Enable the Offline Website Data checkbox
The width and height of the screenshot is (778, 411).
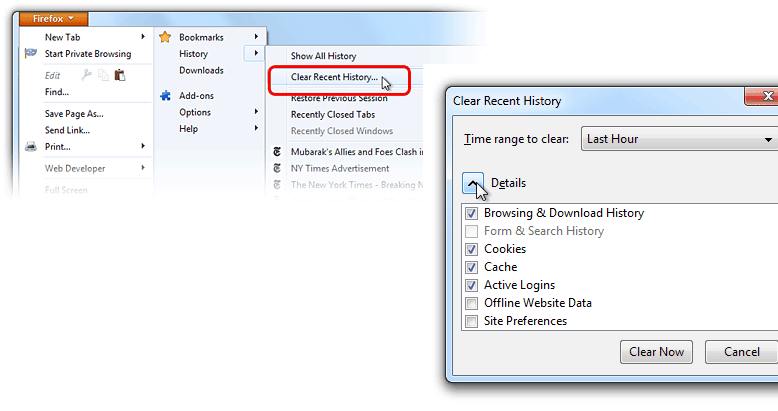point(471,303)
